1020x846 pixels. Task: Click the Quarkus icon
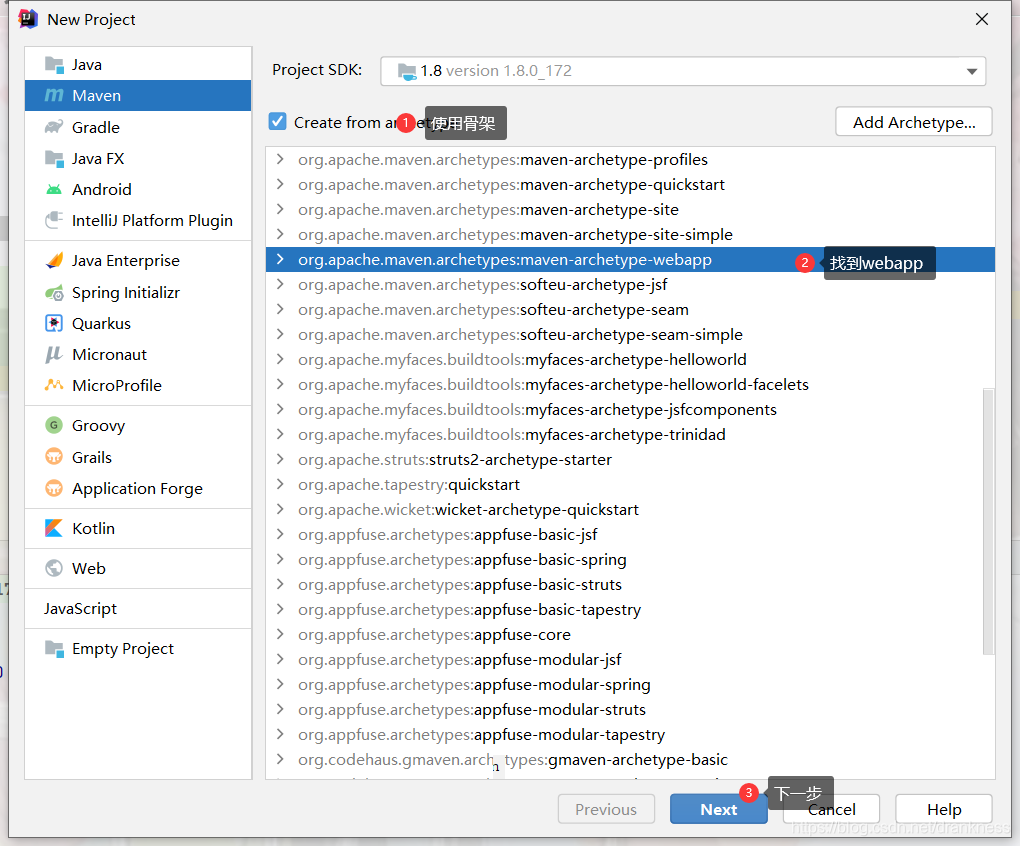[x=54, y=323]
